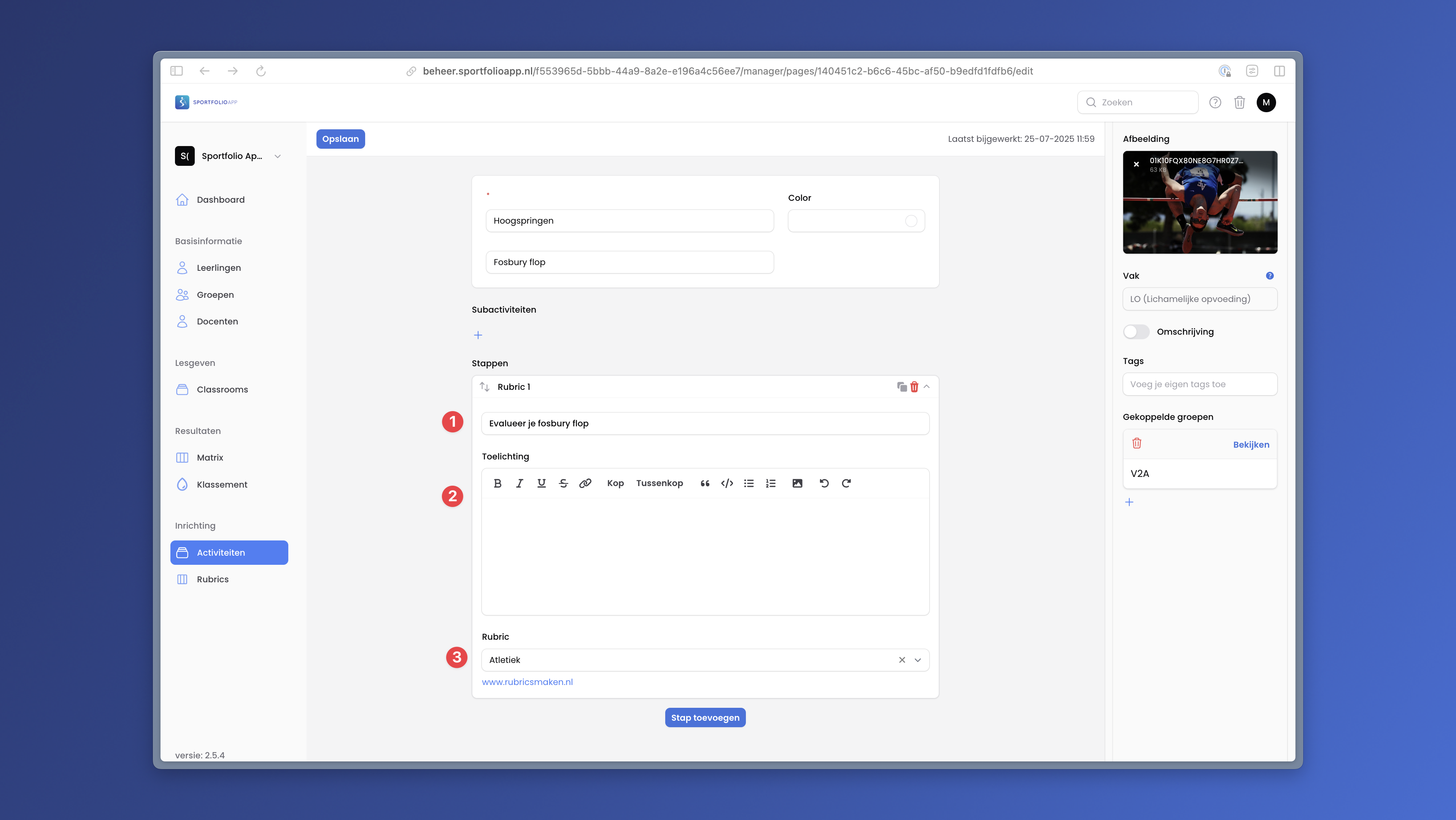Reload the current page
Viewport: 1456px width, 820px height.
pos(261,71)
